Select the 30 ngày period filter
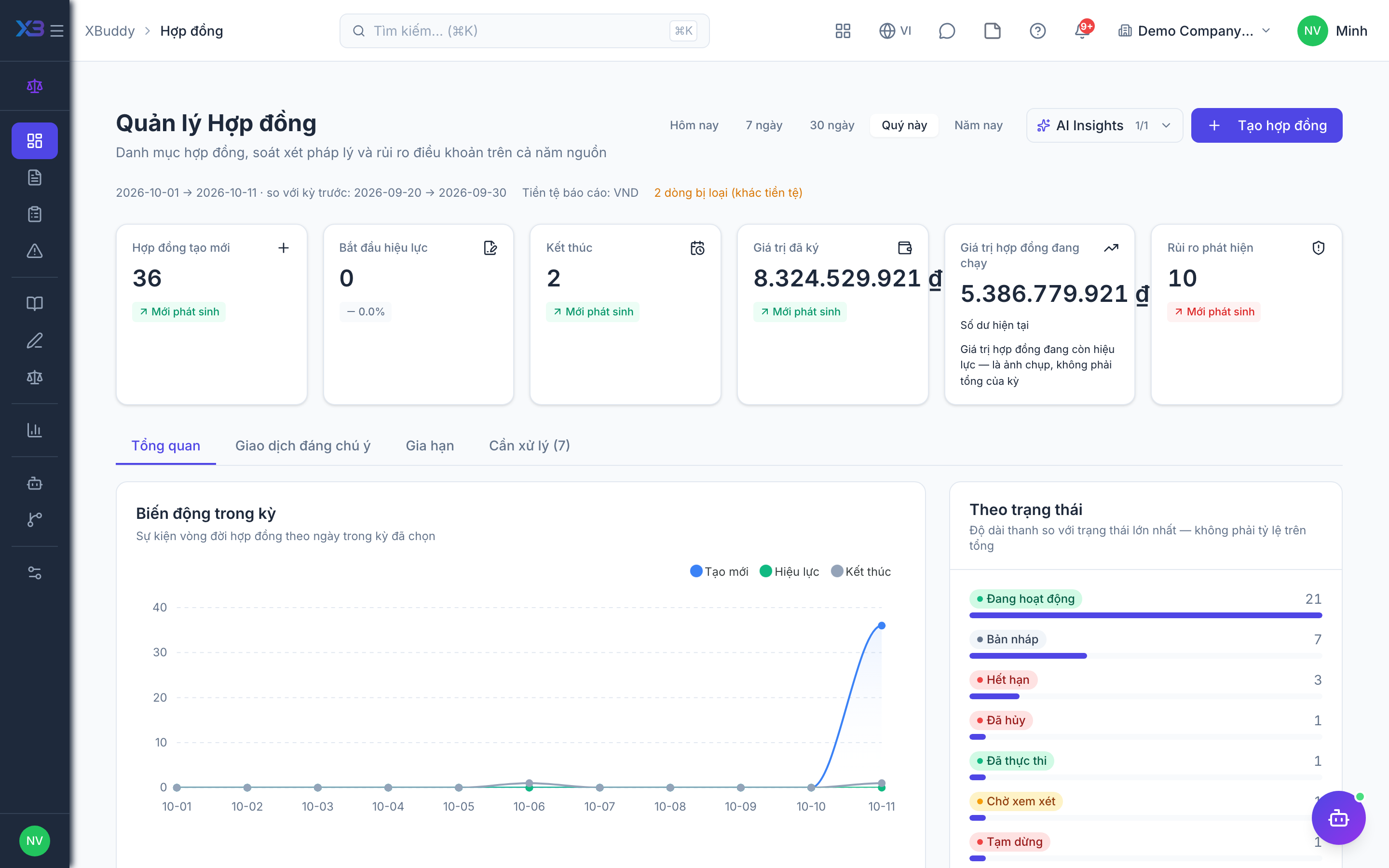Viewport: 1389px width, 868px height. click(831, 125)
